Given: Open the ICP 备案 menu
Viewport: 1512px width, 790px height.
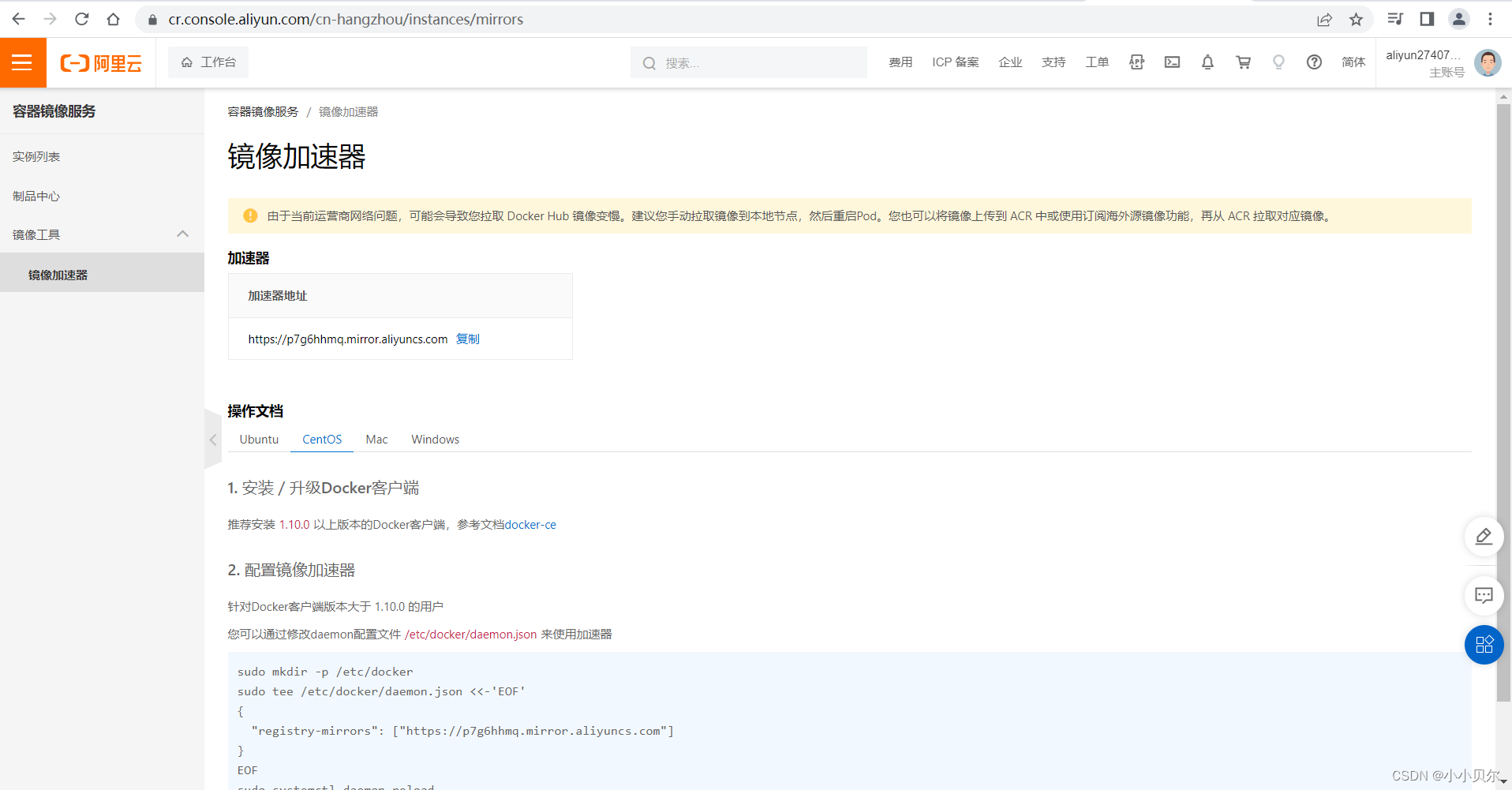Looking at the screenshot, I should (955, 62).
